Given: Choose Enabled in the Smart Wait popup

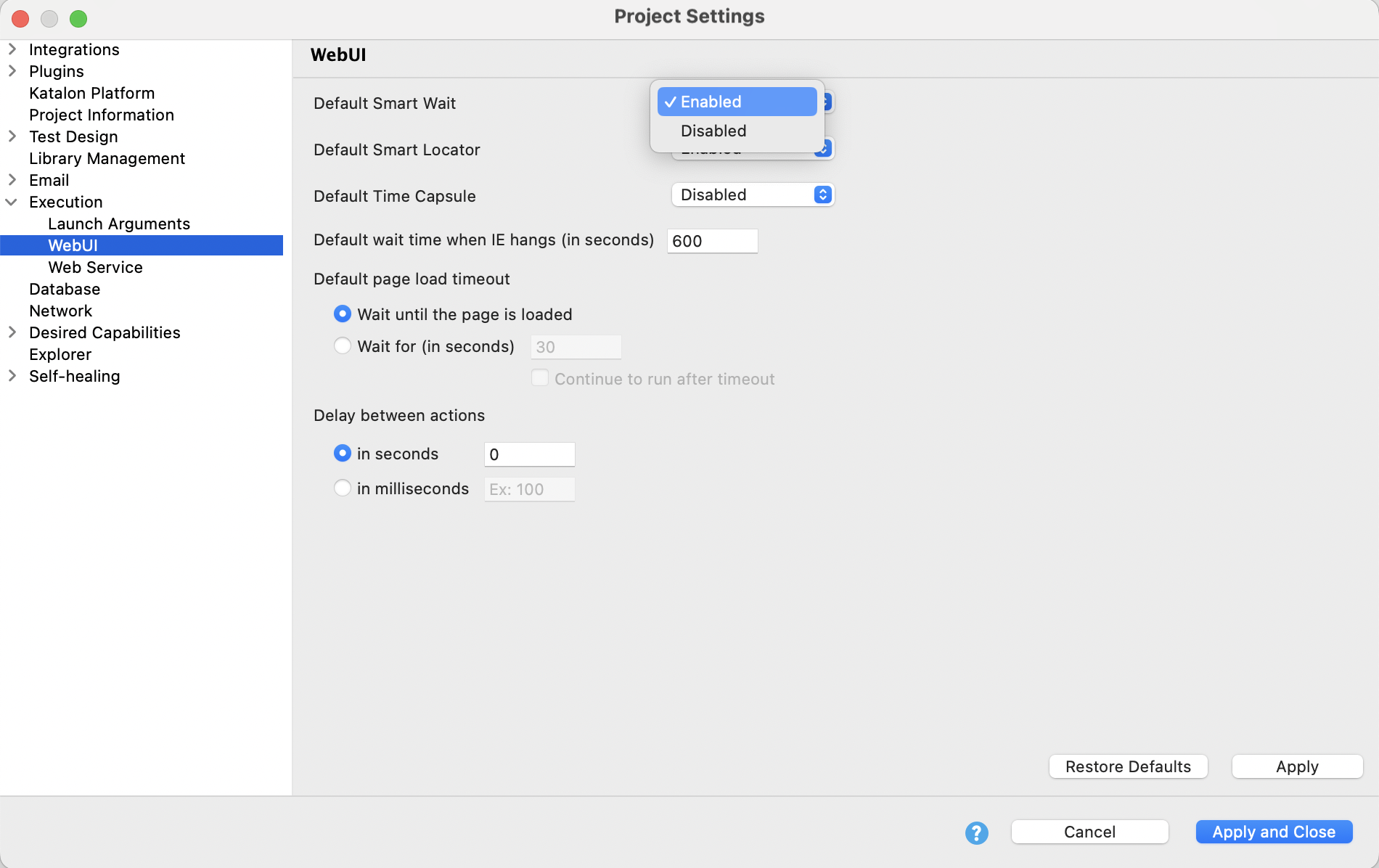Looking at the screenshot, I should tap(737, 102).
